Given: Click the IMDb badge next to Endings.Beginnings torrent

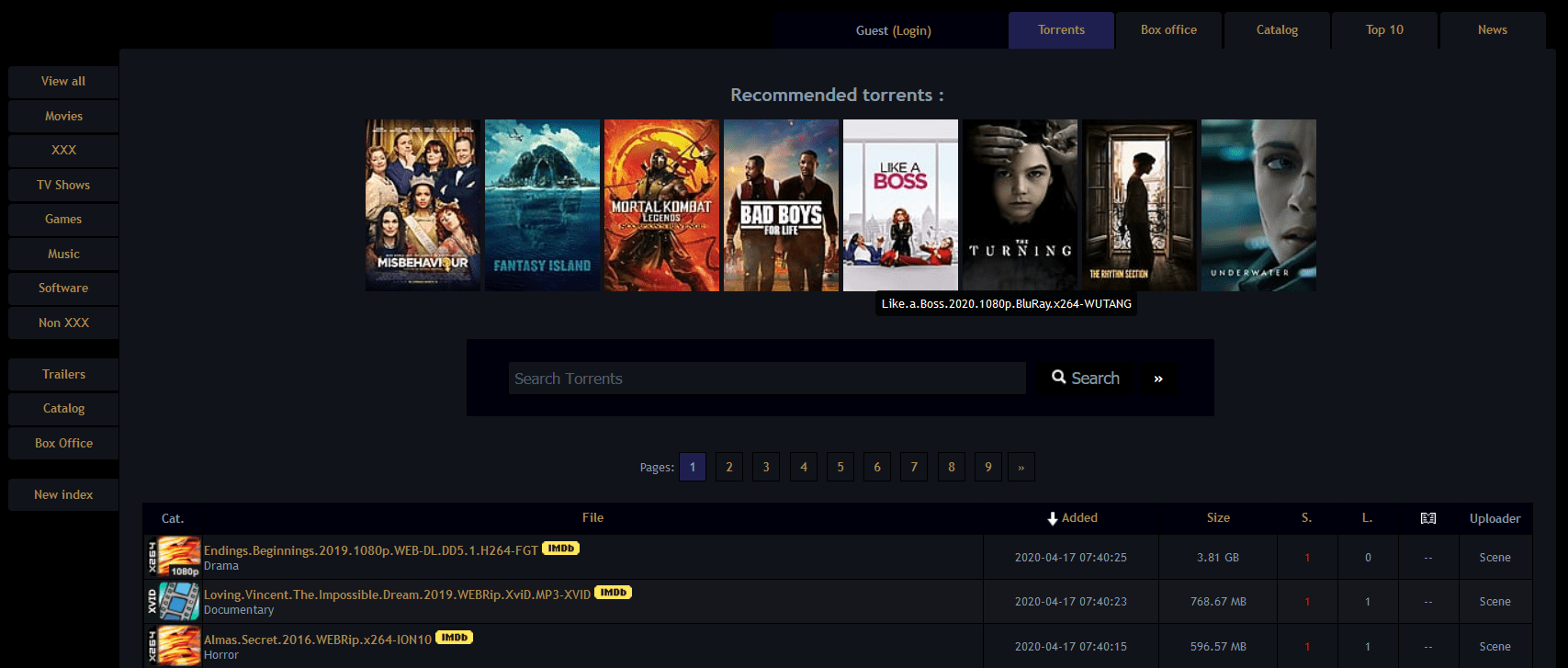Looking at the screenshot, I should pyautogui.click(x=560, y=549).
